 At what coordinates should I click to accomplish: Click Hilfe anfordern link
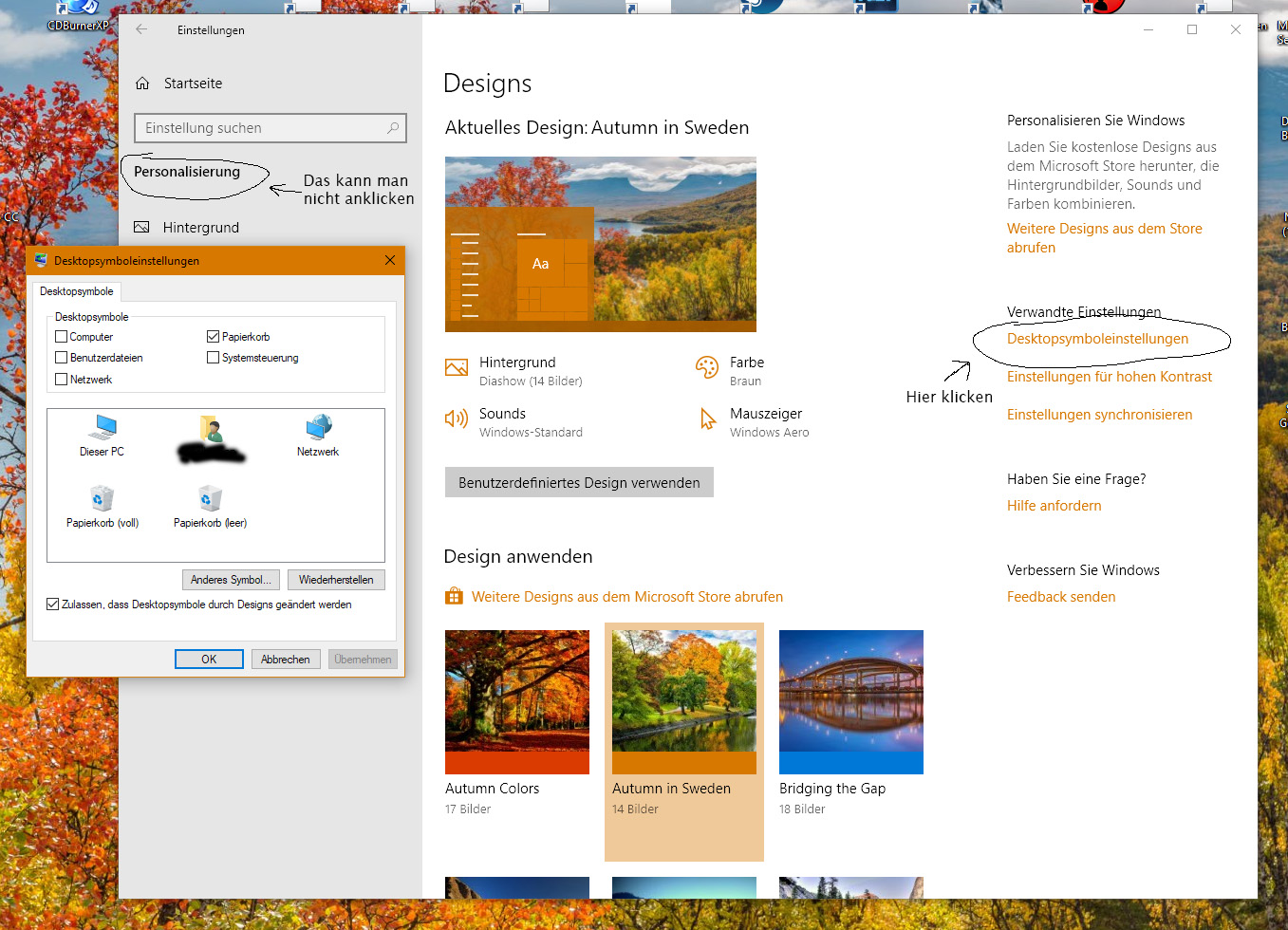tap(1055, 506)
